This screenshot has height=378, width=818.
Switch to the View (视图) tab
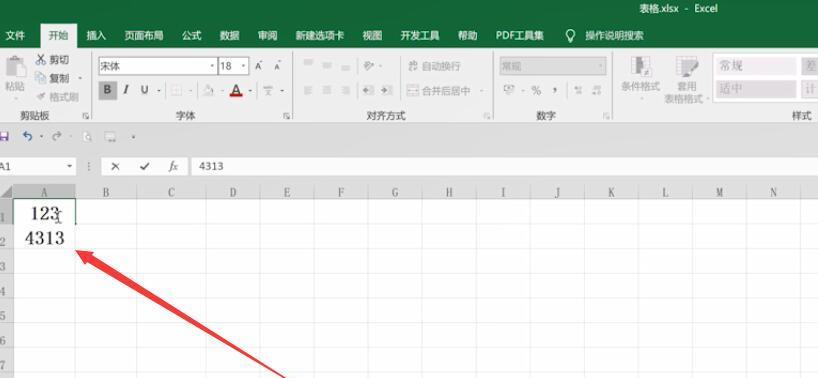click(372, 35)
